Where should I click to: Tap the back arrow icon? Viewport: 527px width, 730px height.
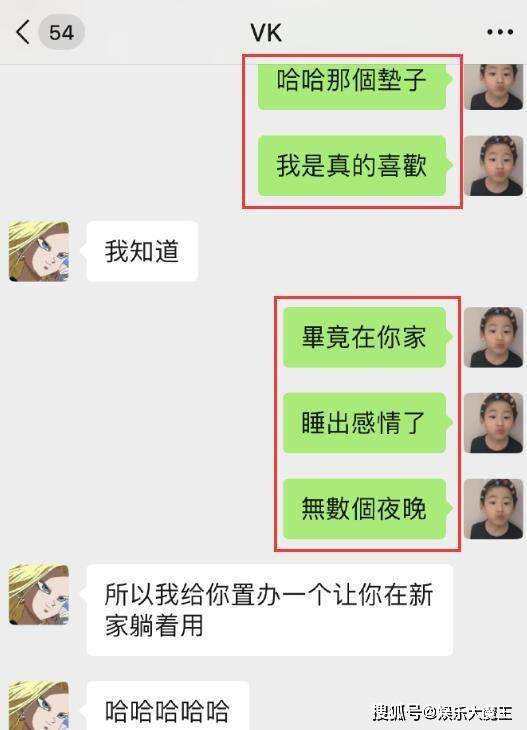[22, 32]
